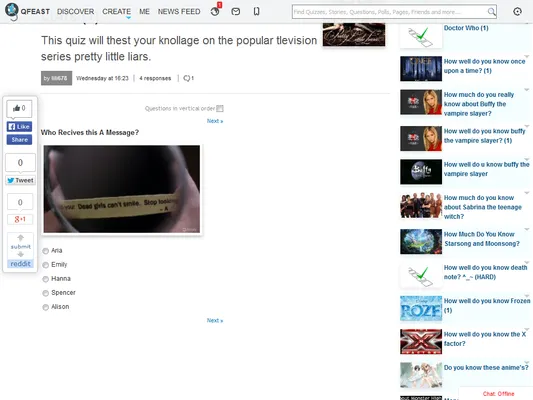Viewport: 533px width, 400px height.
Task: Click the search magnifier icon
Action: pos(491,12)
